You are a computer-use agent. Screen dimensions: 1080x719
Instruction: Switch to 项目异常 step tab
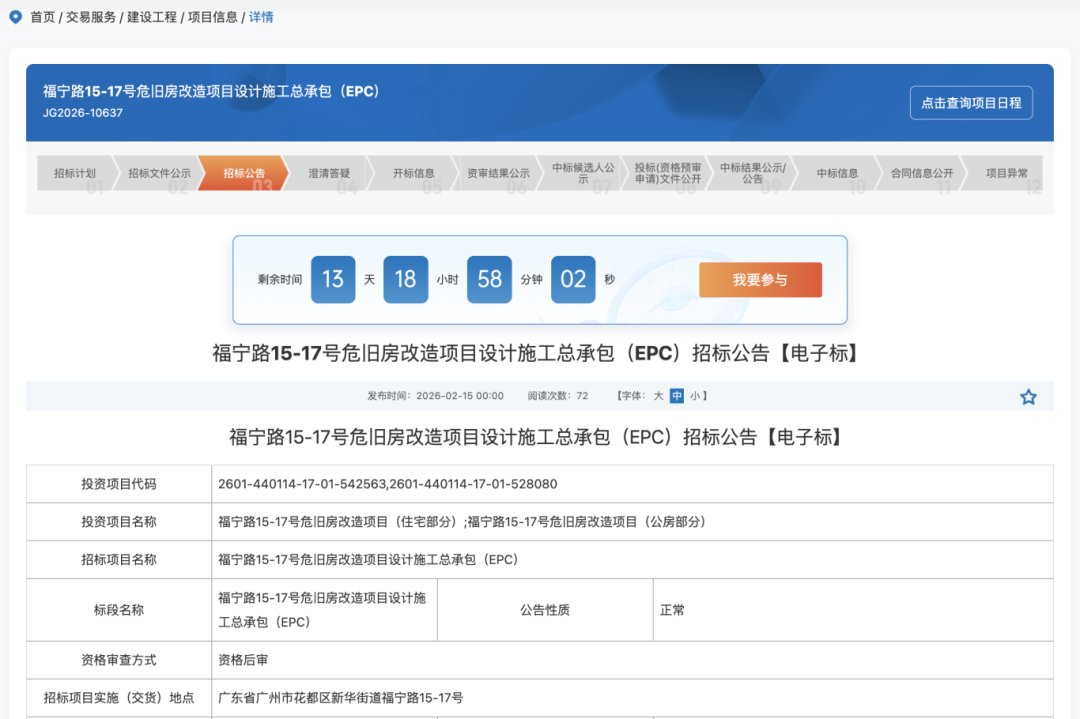tap(1006, 173)
